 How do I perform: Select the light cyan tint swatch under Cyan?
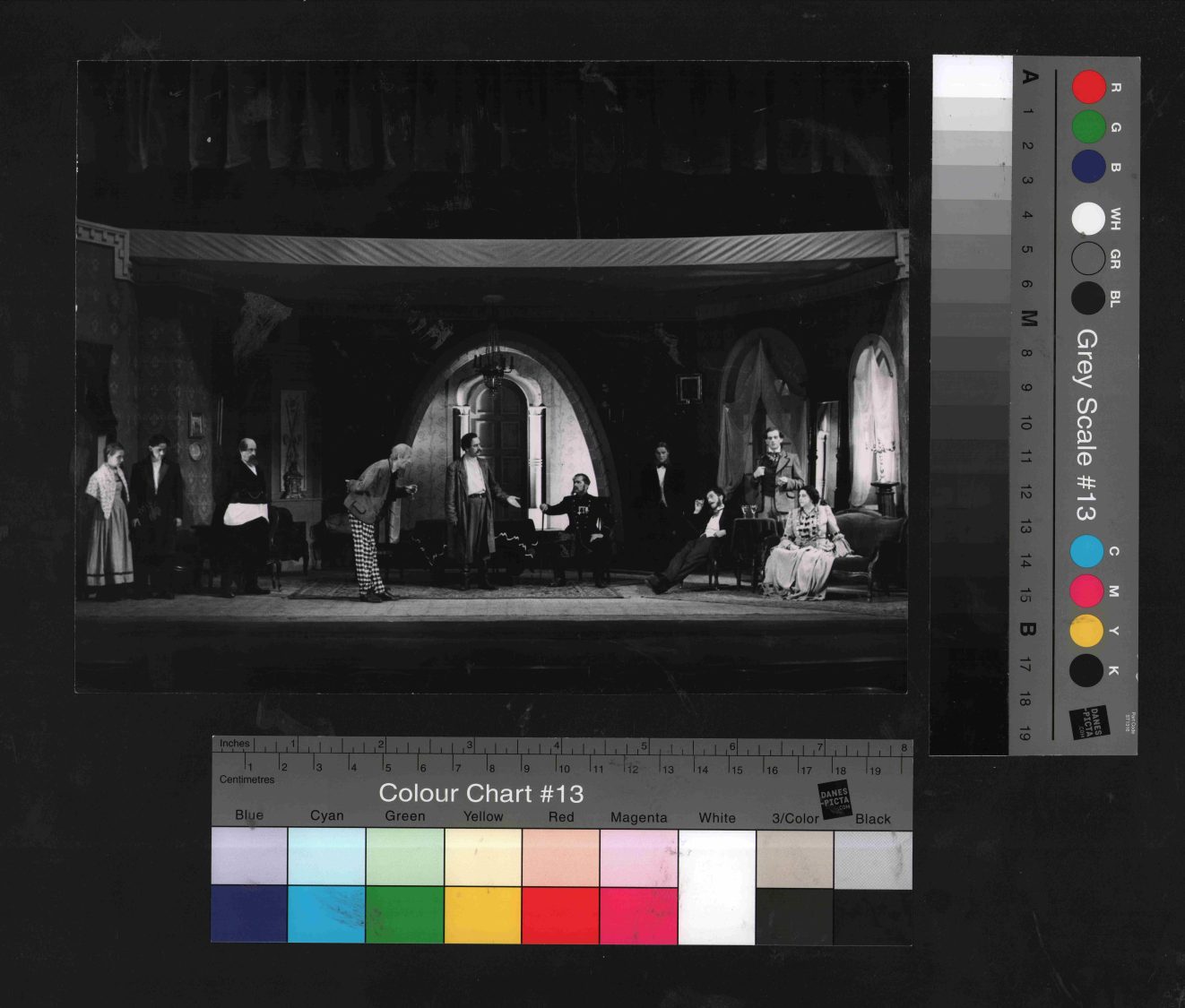tap(326, 857)
